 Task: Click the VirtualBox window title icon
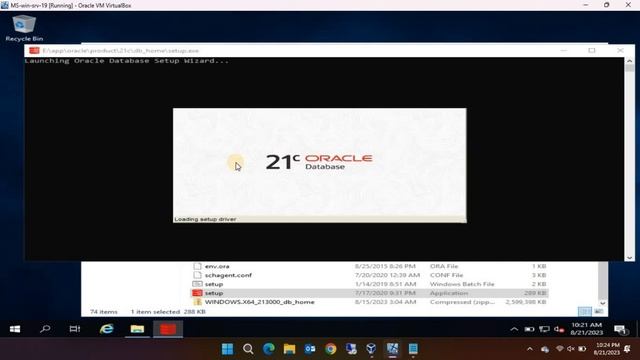pos(4,5)
